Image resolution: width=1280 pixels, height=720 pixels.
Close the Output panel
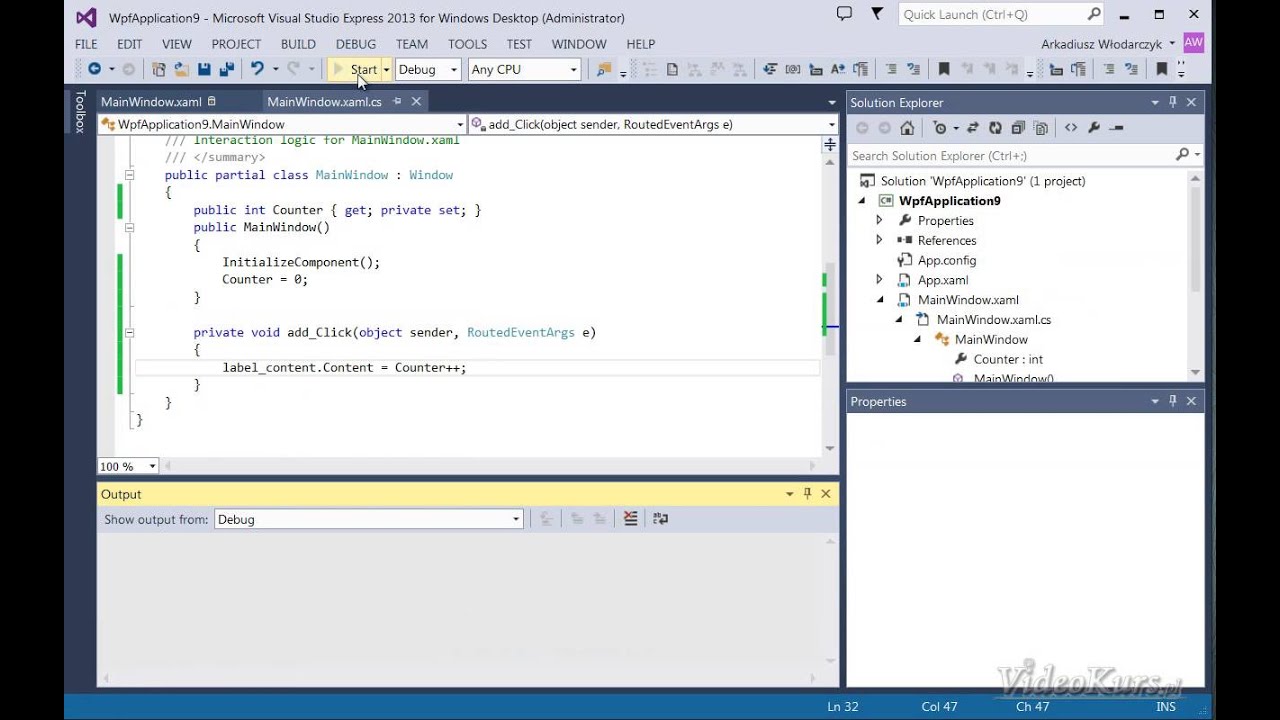(x=826, y=494)
